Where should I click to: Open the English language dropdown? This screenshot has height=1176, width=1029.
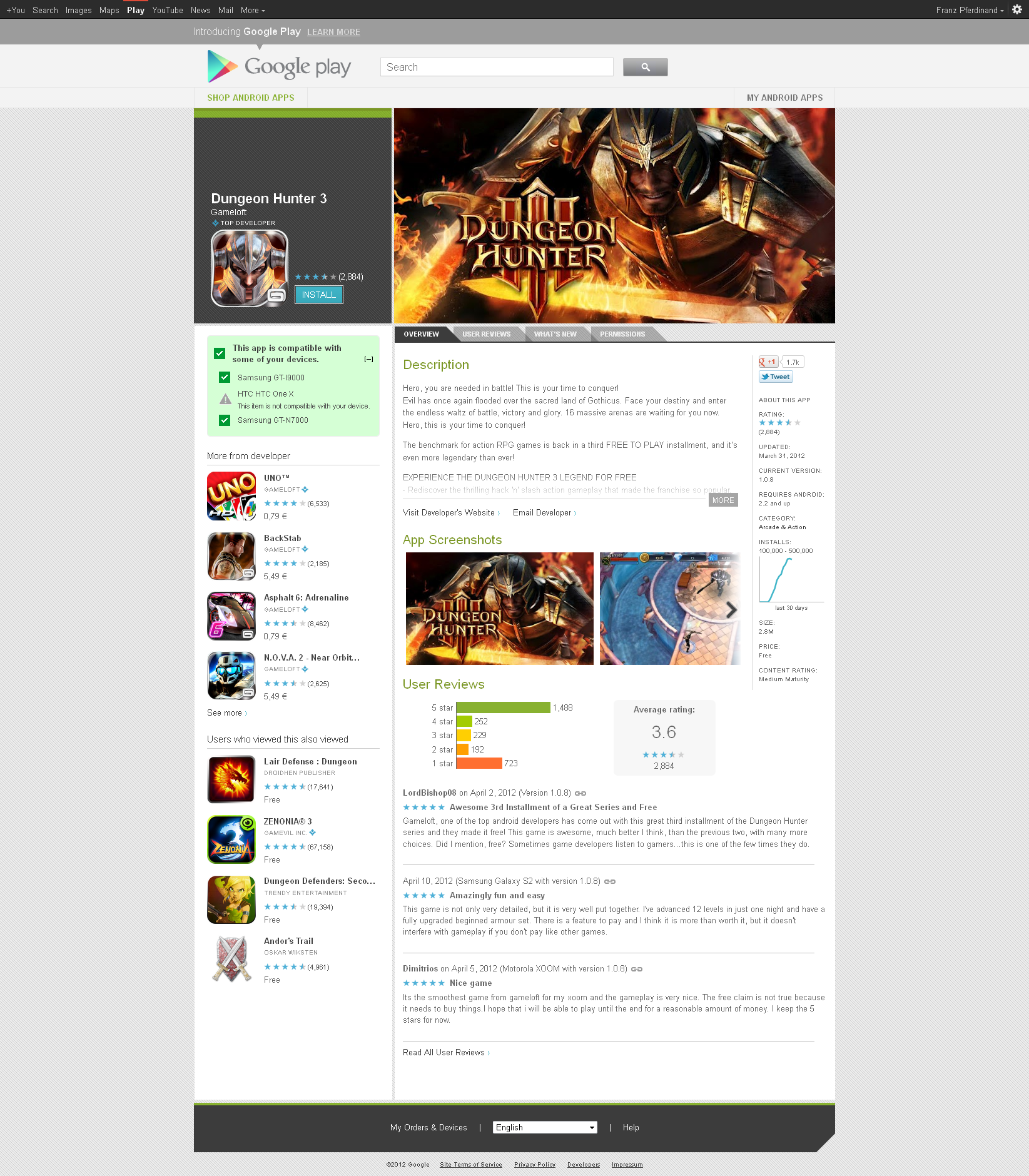pos(545,1127)
